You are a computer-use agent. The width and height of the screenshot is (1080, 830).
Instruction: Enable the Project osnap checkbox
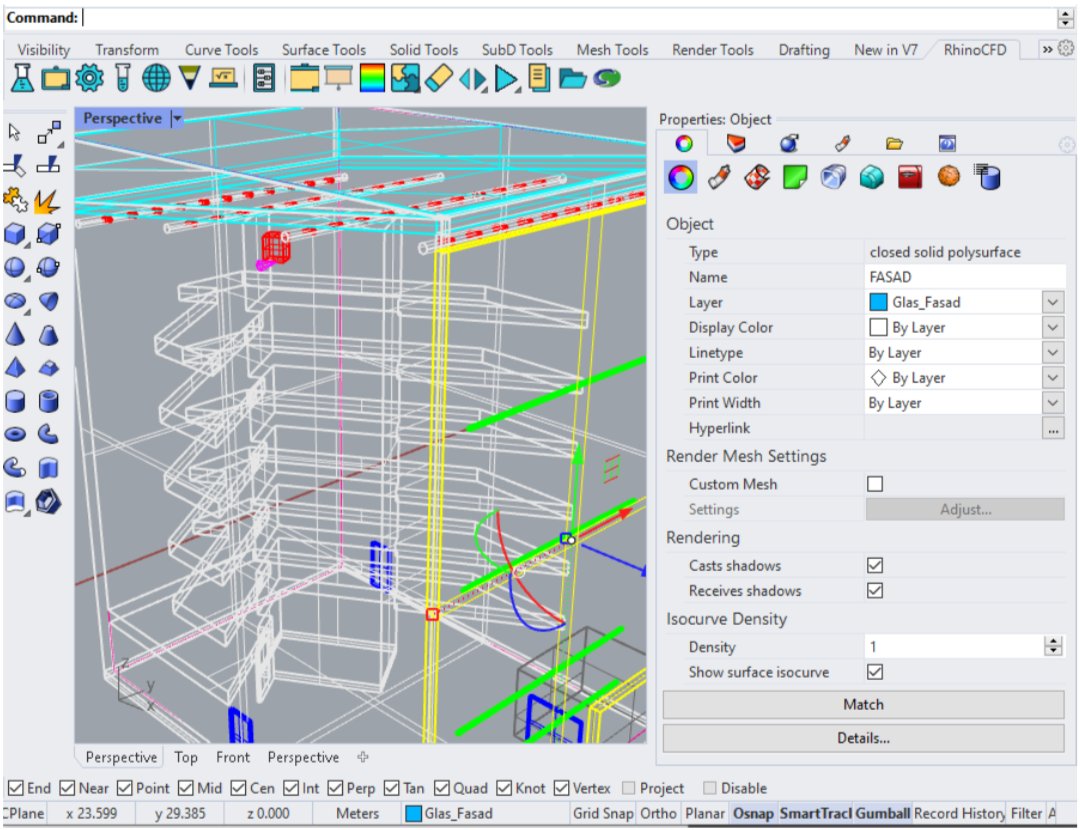(628, 787)
